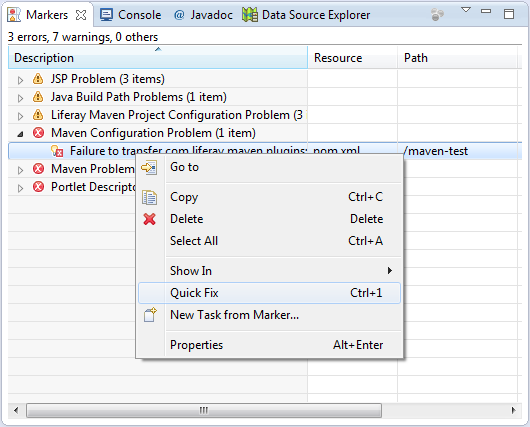
Task: Click the horizontal scrollbar left arrow
Action: [16, 410]
